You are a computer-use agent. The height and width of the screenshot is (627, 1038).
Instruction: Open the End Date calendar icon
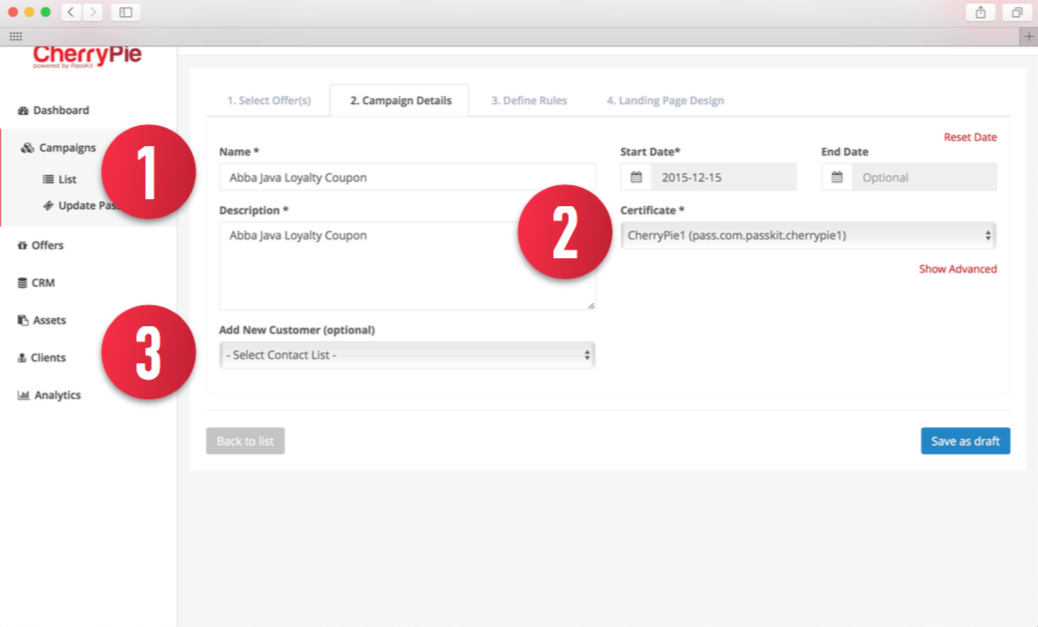click(x=837, y=177)
